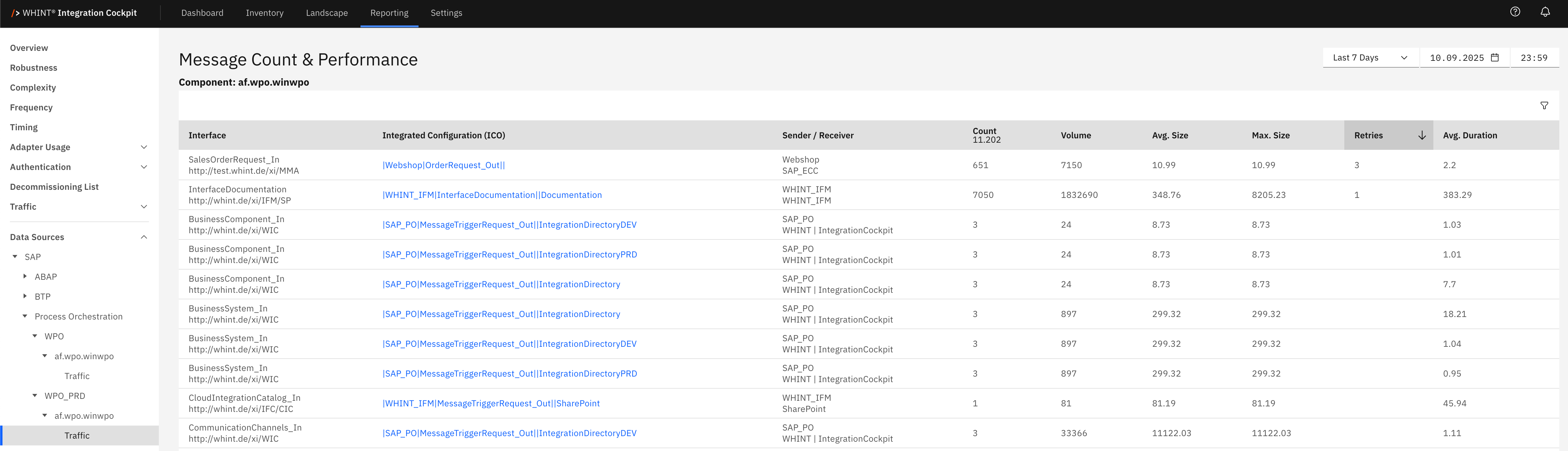Click the Component: af.wpo.winwpo subtitle
Screen dimensions: 1568x451
pos(244,82)
